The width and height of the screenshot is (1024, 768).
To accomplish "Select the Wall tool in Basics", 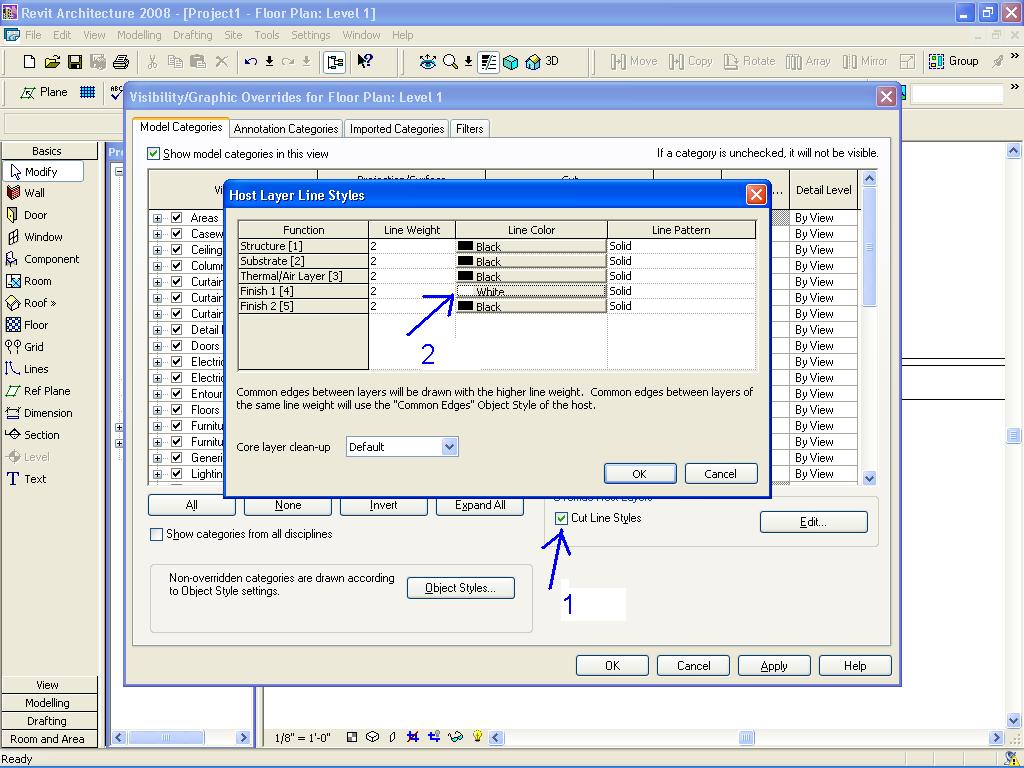I will click(x=34, y=193).
